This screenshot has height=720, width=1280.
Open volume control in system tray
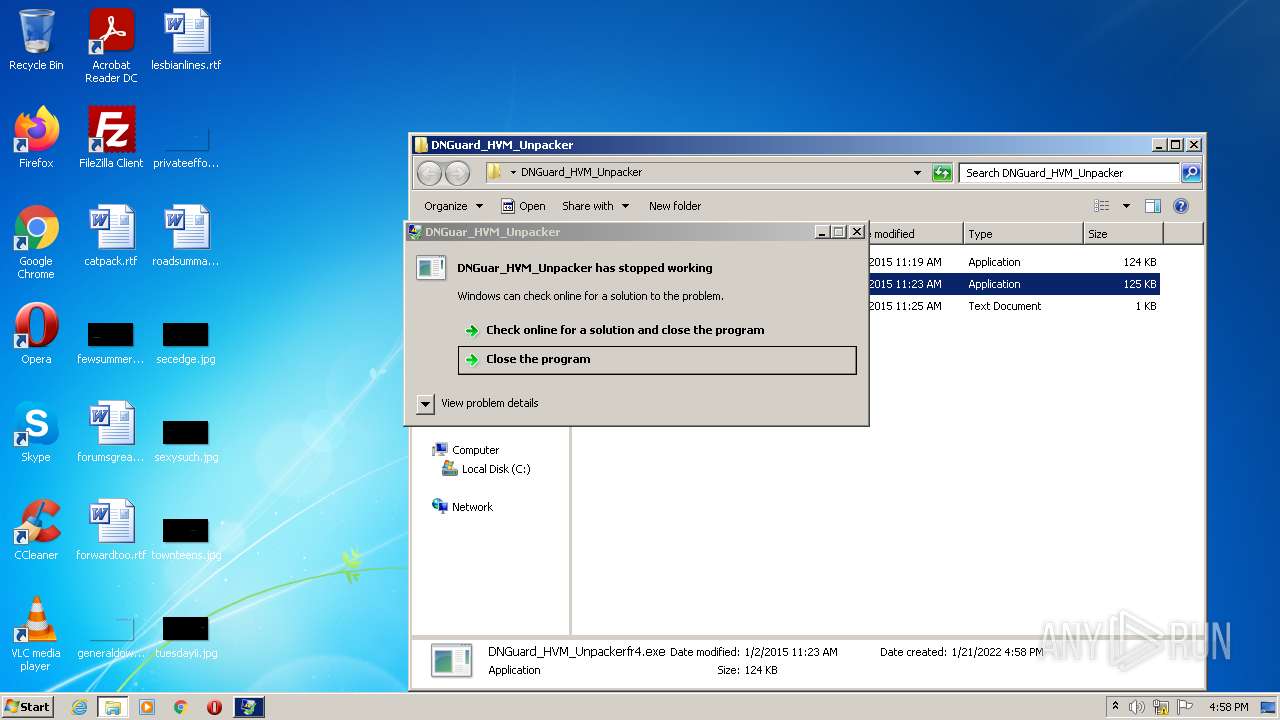1137,707
